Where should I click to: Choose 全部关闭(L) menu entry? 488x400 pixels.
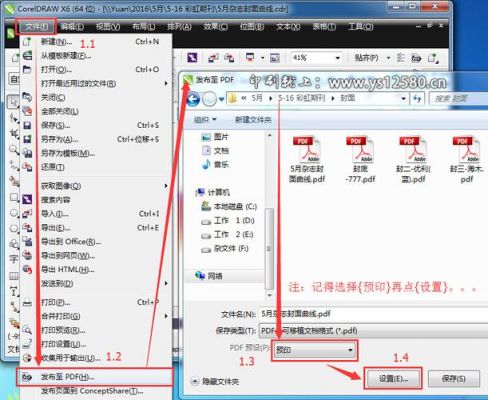[97, 111]
